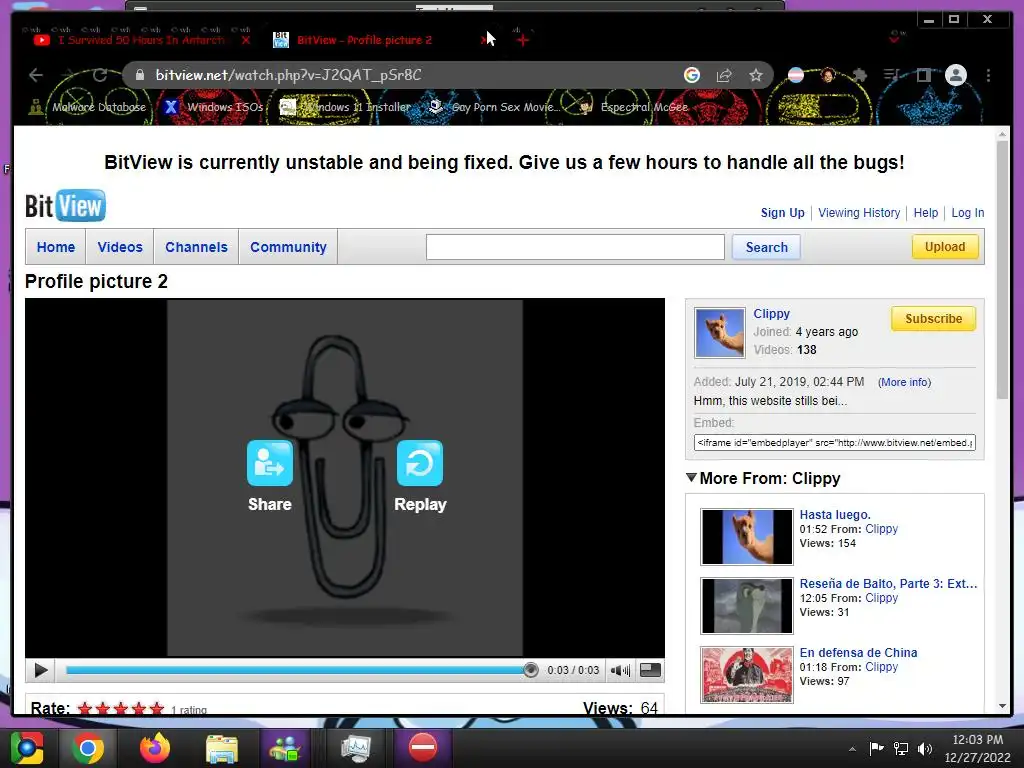
Task: Open the Chrome three-dot menu
Action: coord(989,75)
